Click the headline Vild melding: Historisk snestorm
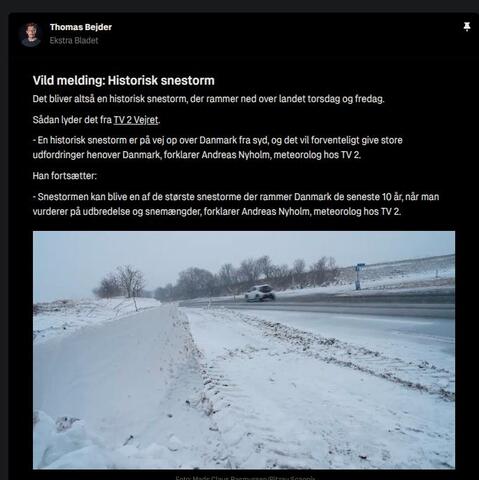 [124, 81]
